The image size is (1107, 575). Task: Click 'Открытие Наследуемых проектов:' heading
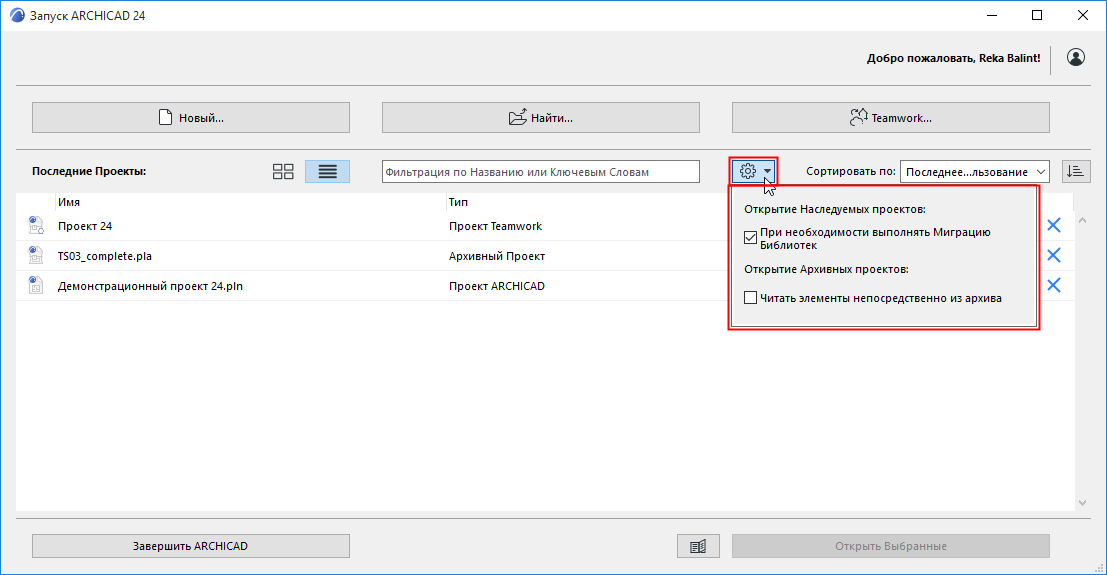834,209
